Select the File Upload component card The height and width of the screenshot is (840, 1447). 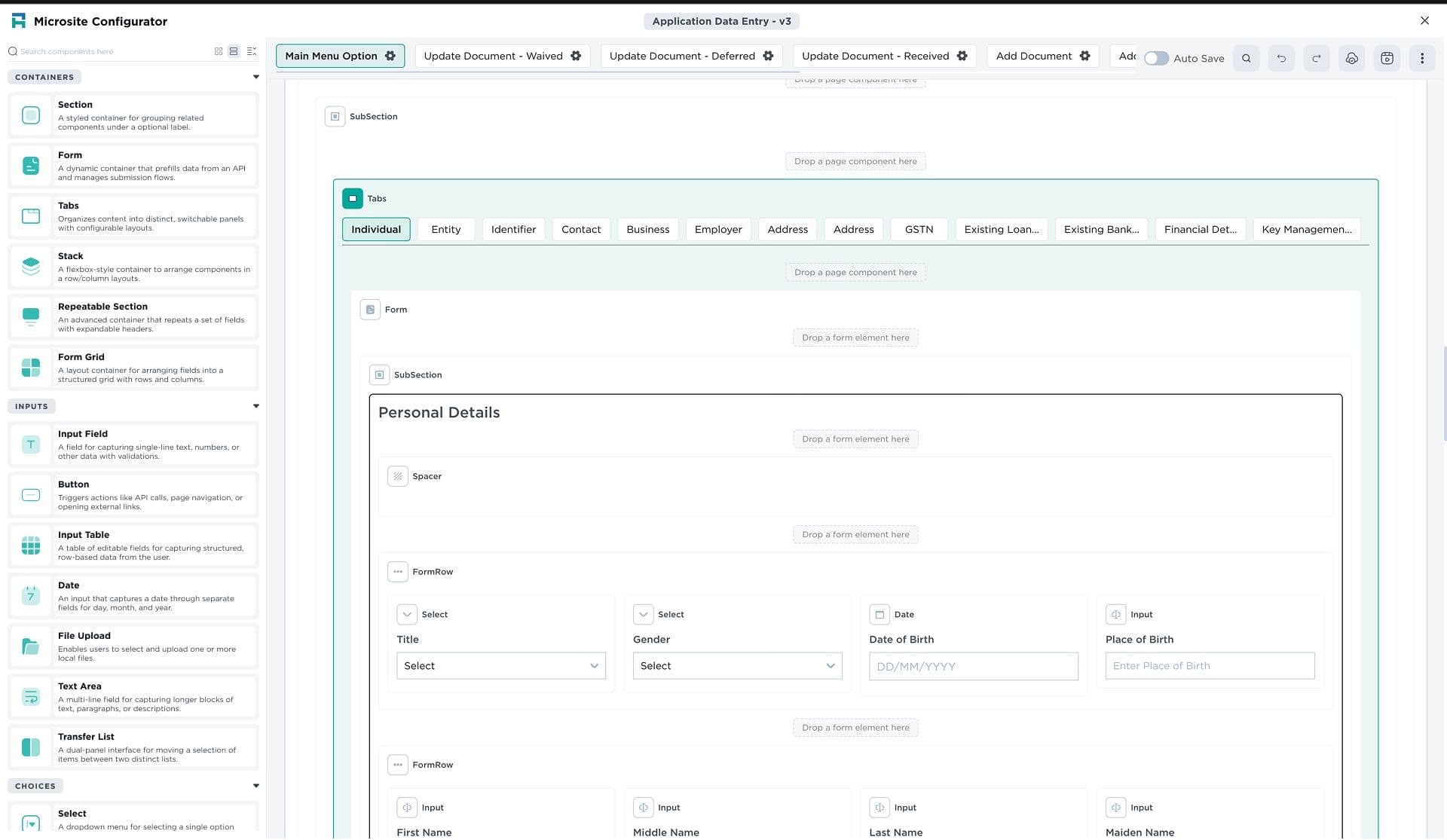[x=133, y=646]
